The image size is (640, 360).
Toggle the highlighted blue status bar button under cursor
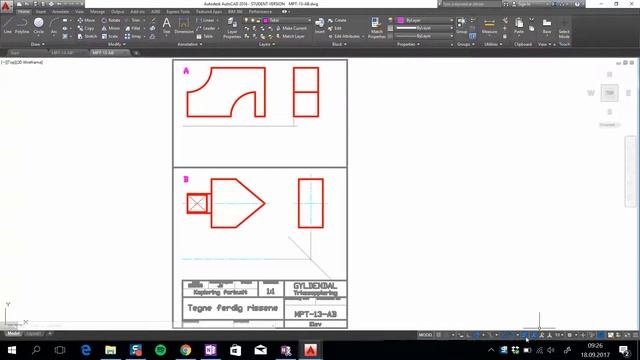pyautogui.click(x=524, y=335)
